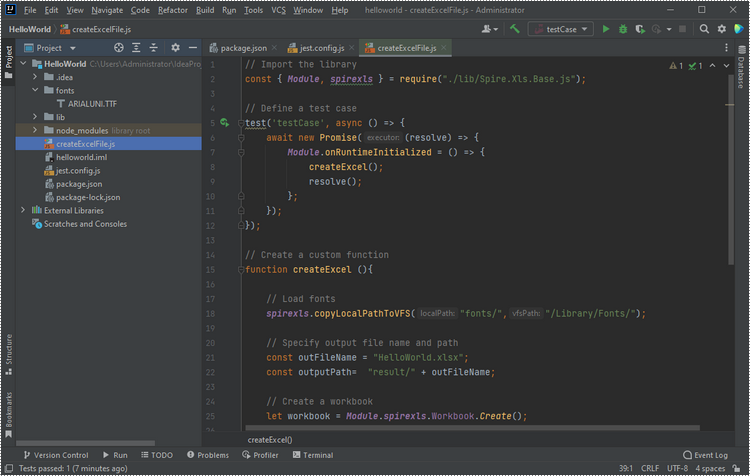Screen dimensions: 750x476
Task: Collapse All in the Project panel
Action: pos(154,48)
